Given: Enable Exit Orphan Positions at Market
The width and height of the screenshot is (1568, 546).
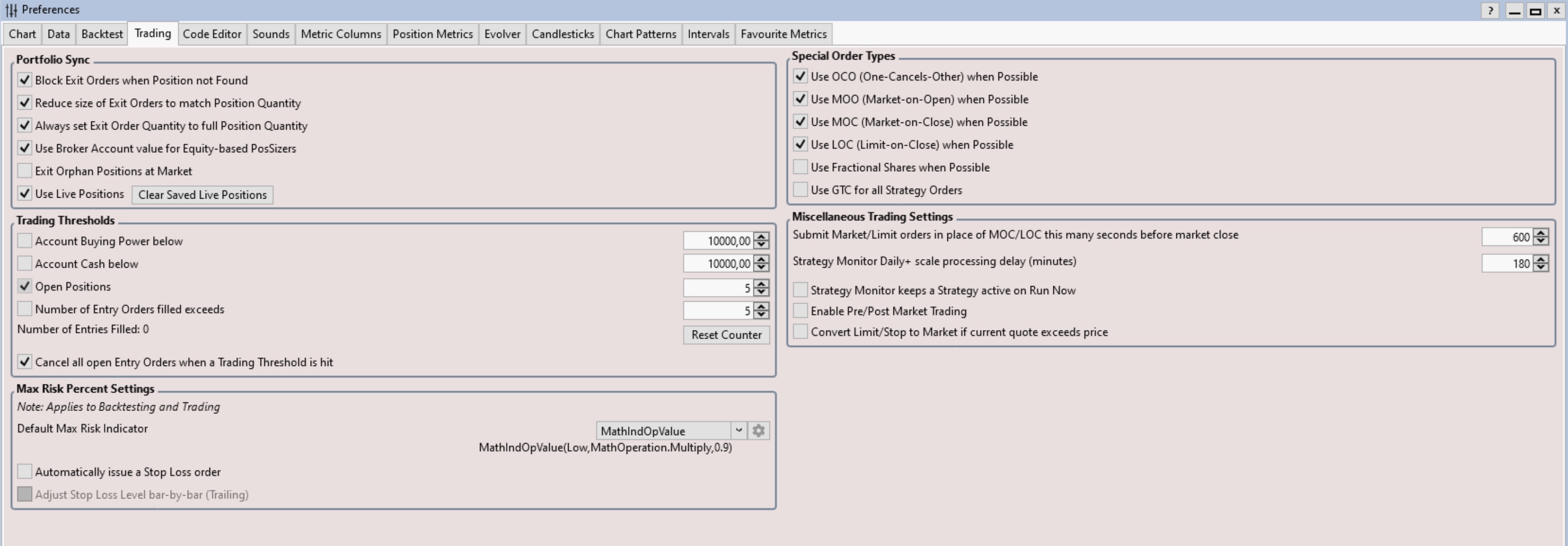Looking at the screenshot, I should [x=25, y=171].
